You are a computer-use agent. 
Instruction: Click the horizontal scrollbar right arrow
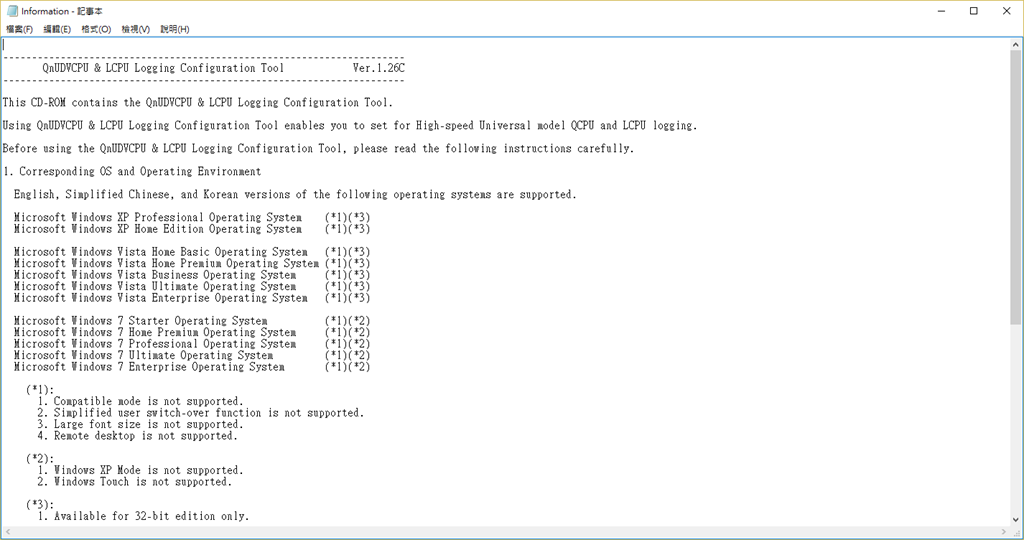1004,532
